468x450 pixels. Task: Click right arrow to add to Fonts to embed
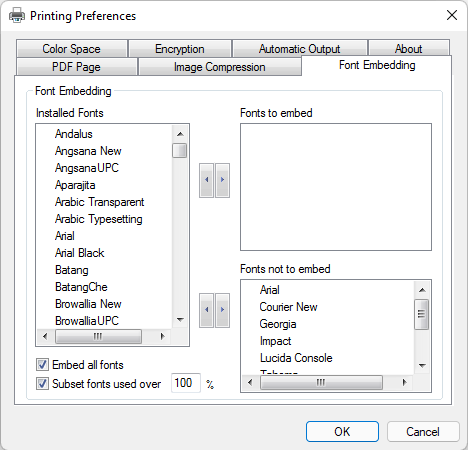(x=222, y=180)
